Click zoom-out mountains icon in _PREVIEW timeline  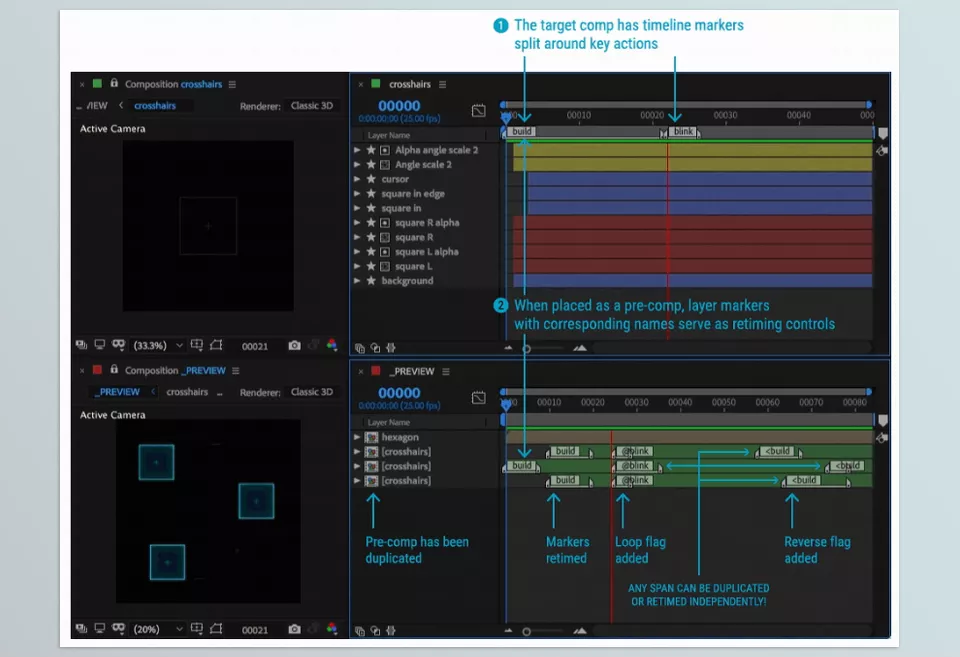pos(508,631)
